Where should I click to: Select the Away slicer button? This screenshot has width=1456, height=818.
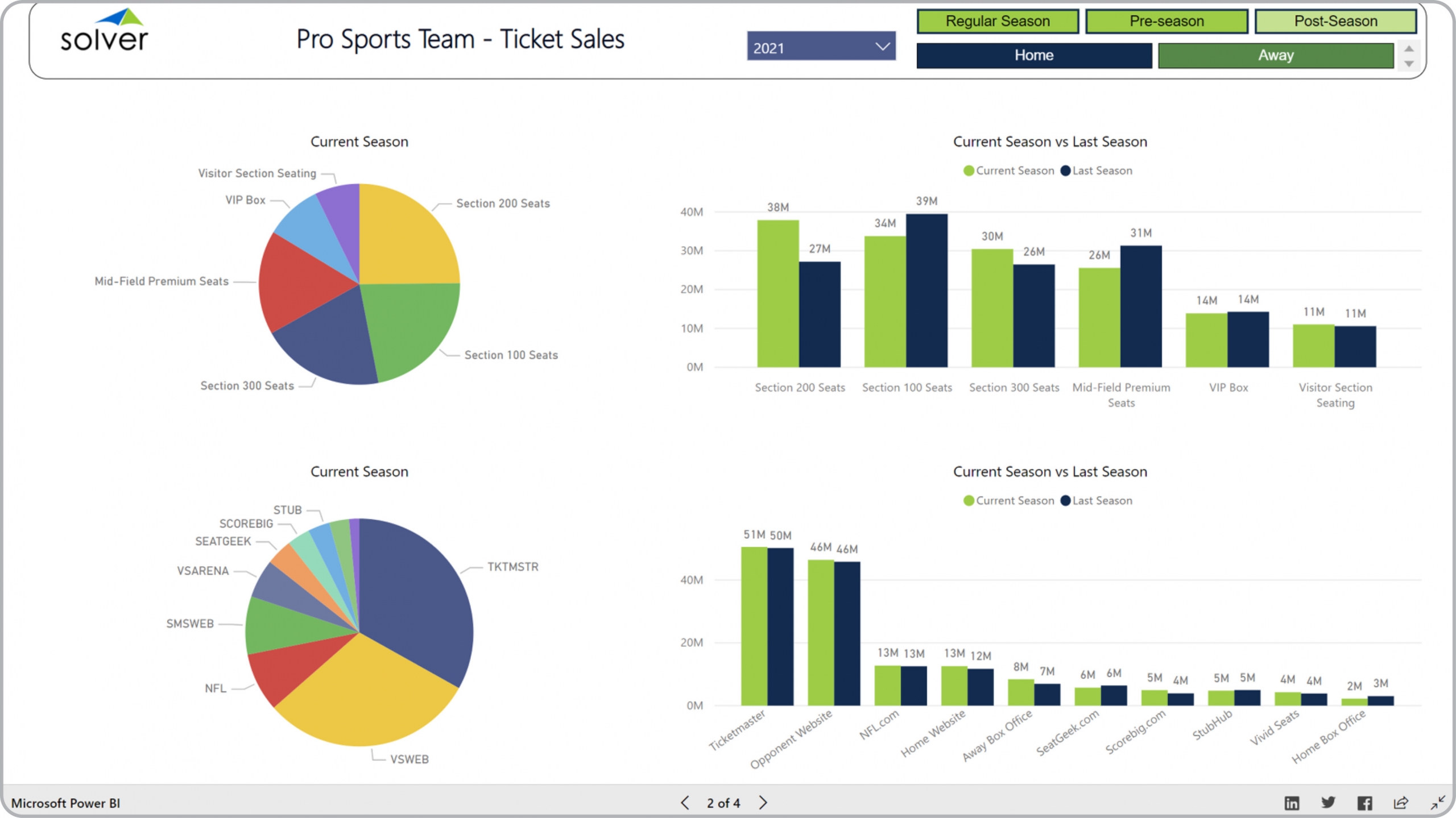click(x=1275, y=55)
